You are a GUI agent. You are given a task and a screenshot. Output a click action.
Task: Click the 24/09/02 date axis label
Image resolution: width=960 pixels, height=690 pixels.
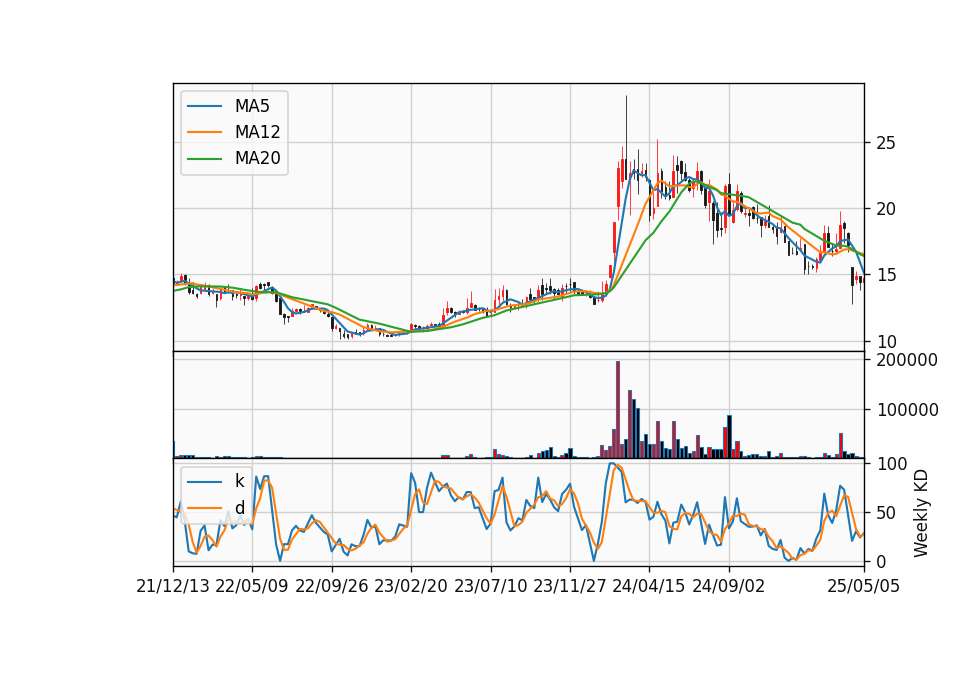tap(729, 586)
